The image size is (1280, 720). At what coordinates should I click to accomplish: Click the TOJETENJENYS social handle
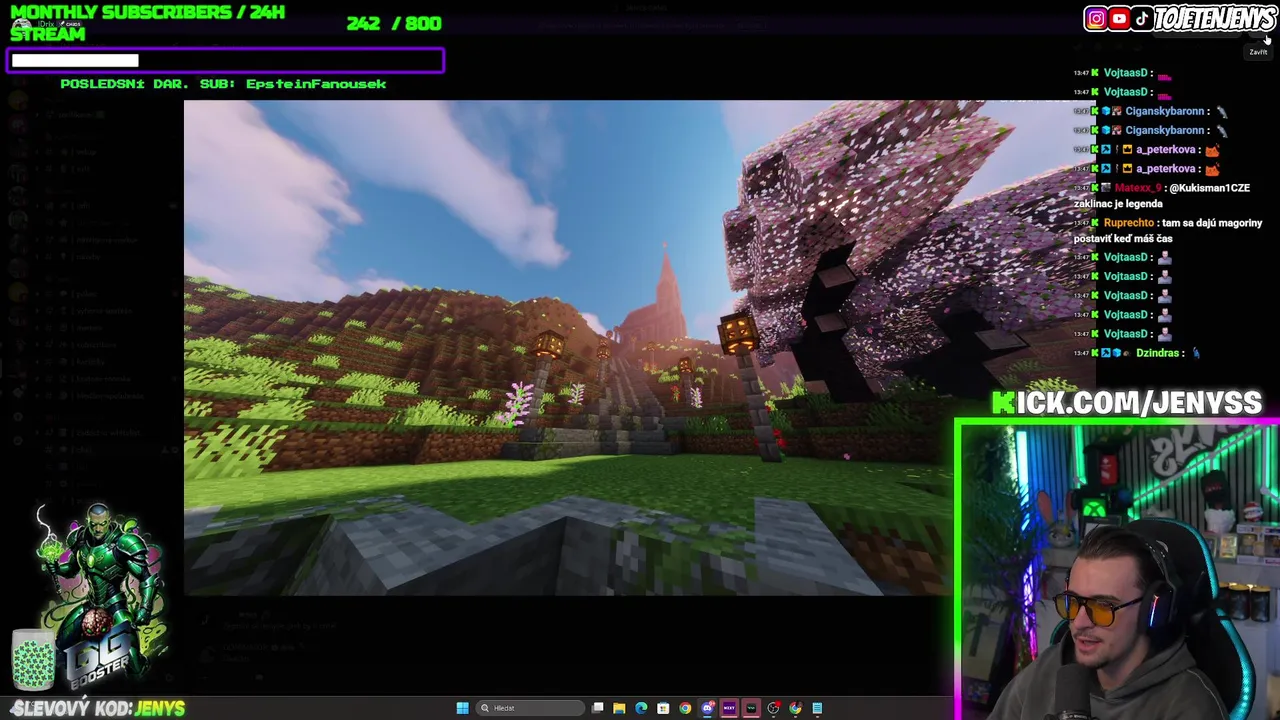pos(1214,18)
